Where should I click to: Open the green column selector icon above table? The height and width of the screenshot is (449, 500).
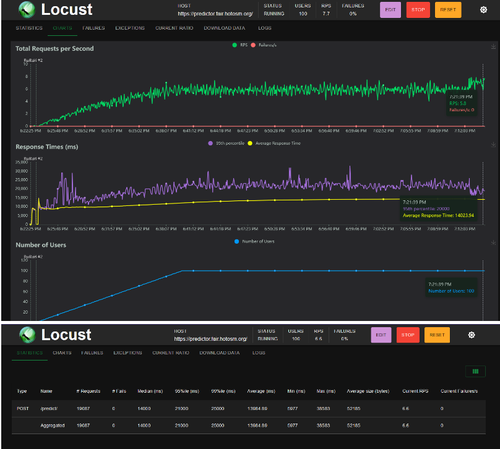point(475,371)
